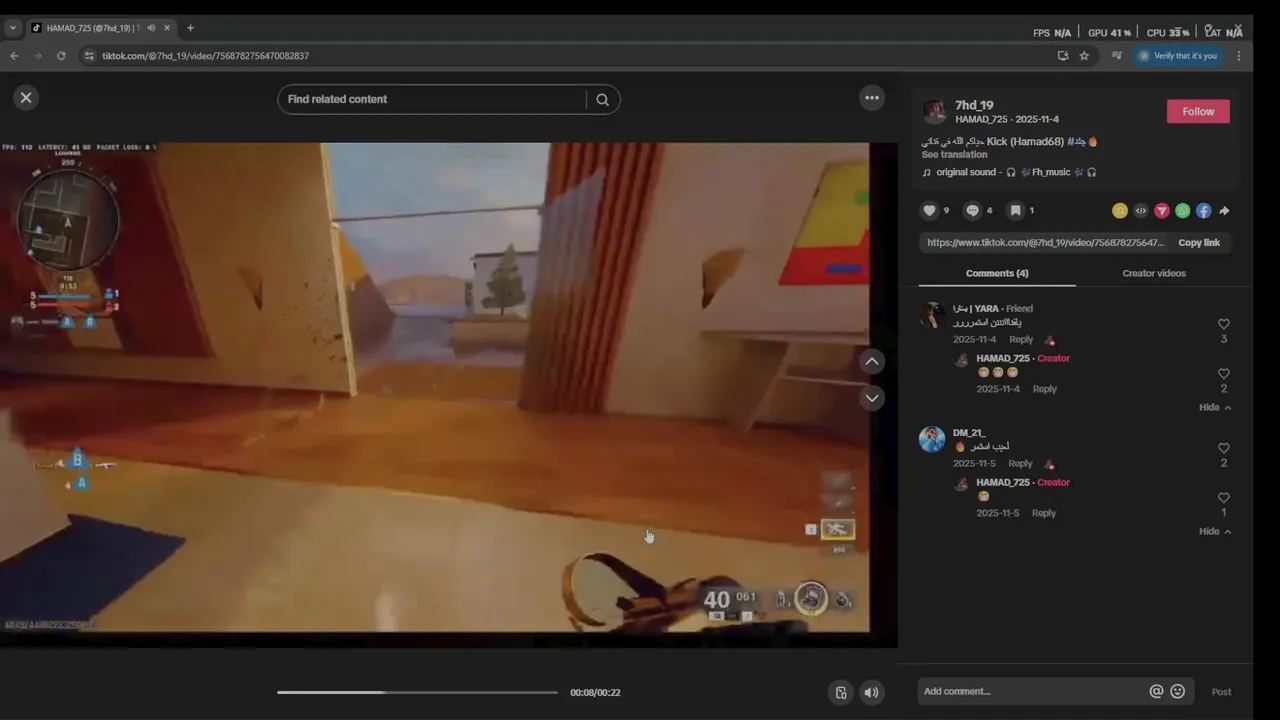The width and height of the screenshot is (1280, 720).
Task: Seek on the video progress bar
Action: (417, 692)
